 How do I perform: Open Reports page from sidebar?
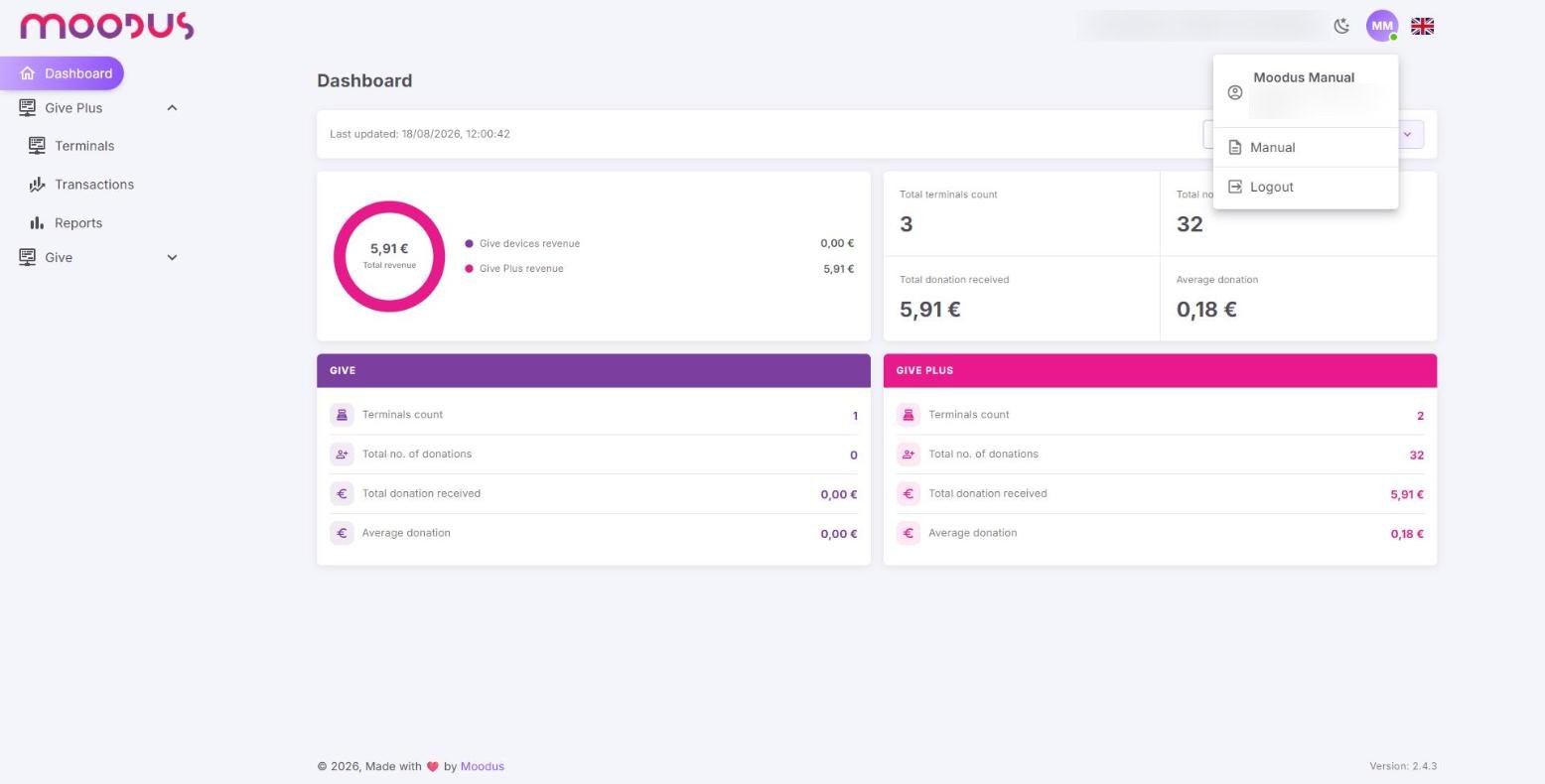(78, 223)
